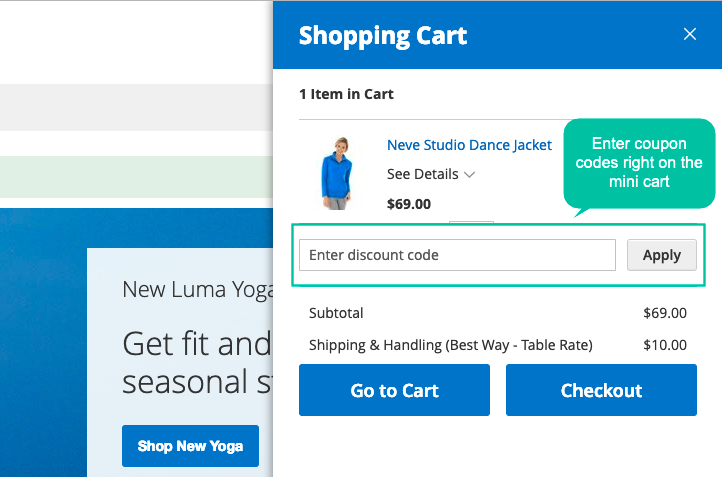722x477 pixels.
Task: Click Shipping & Handling Best Way line
Action: 450,345
